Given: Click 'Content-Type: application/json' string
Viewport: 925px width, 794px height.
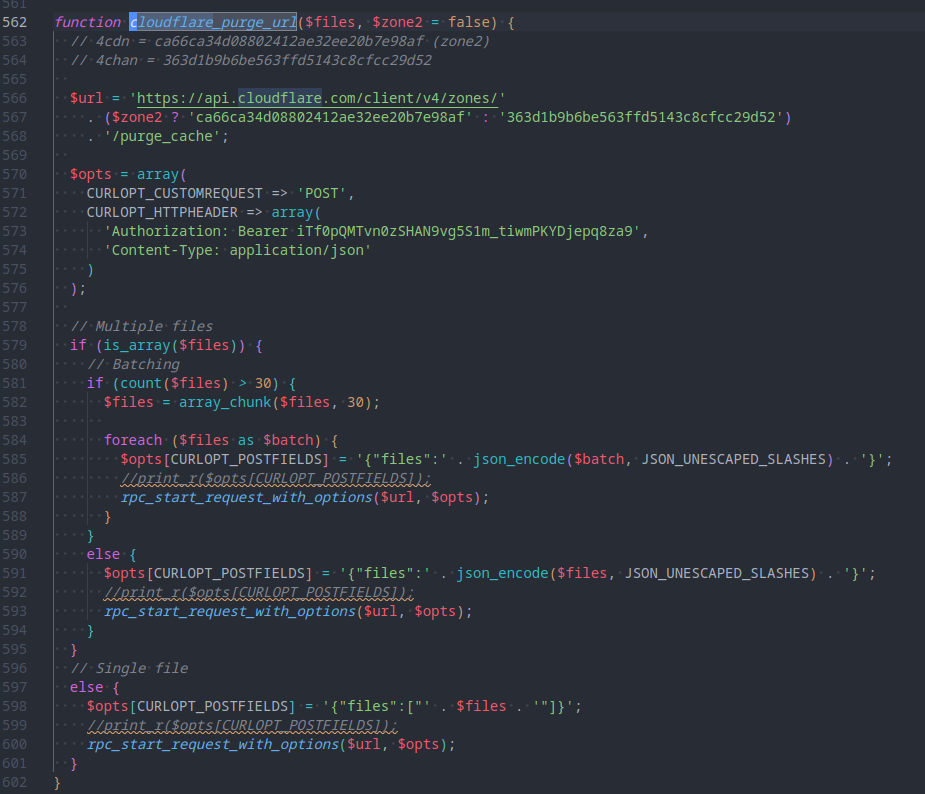Looking at the screenshot, I should 238,250.
